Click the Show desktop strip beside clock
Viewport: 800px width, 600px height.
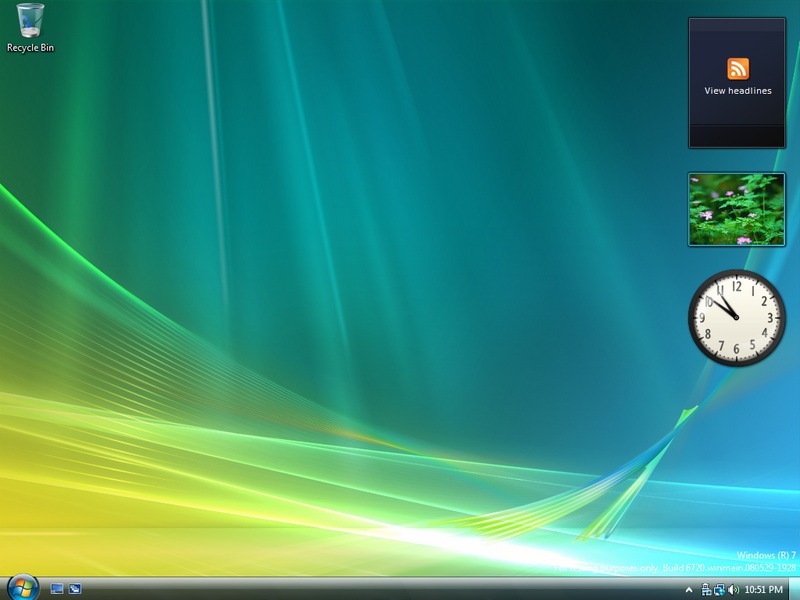pos(794,589)
